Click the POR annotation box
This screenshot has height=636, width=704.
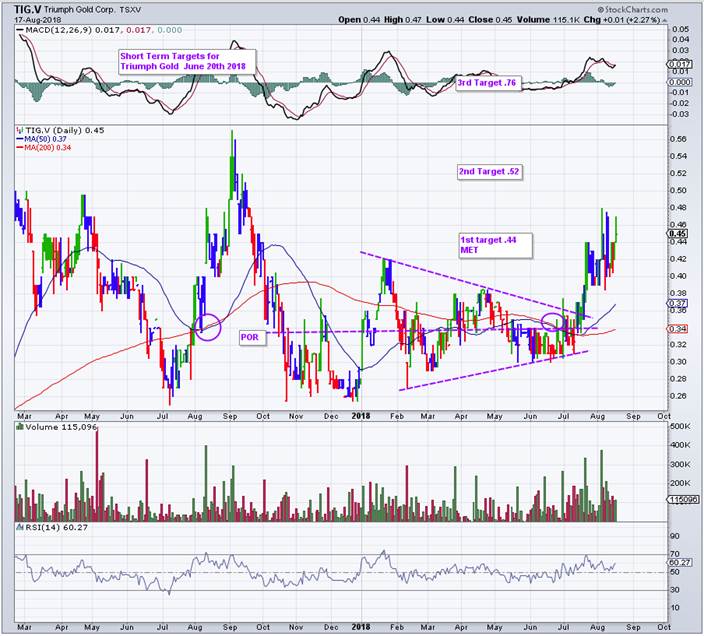coord(251,337)
